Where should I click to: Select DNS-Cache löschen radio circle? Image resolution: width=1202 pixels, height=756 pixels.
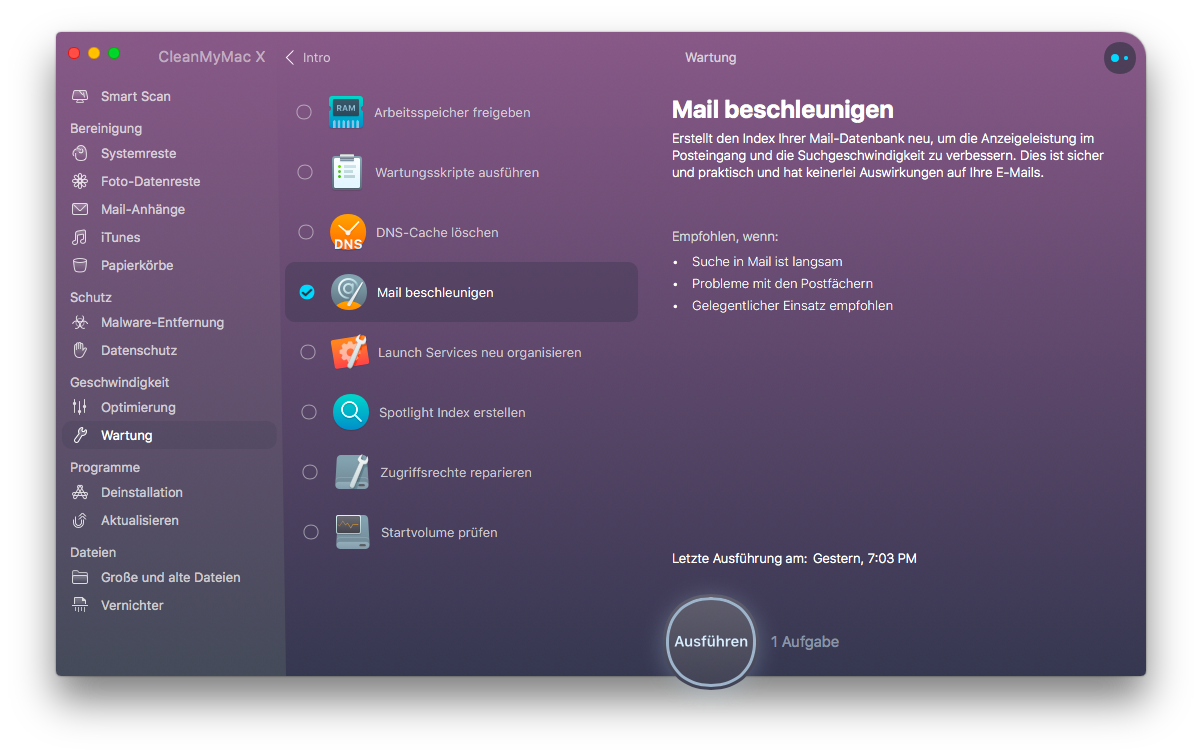[306, 232]
